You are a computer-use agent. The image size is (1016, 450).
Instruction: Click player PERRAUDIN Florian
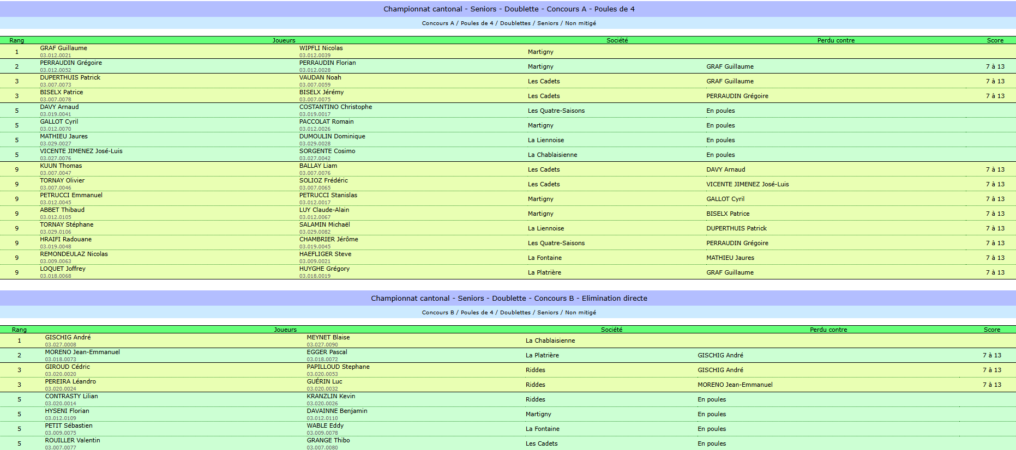(327, 63)
